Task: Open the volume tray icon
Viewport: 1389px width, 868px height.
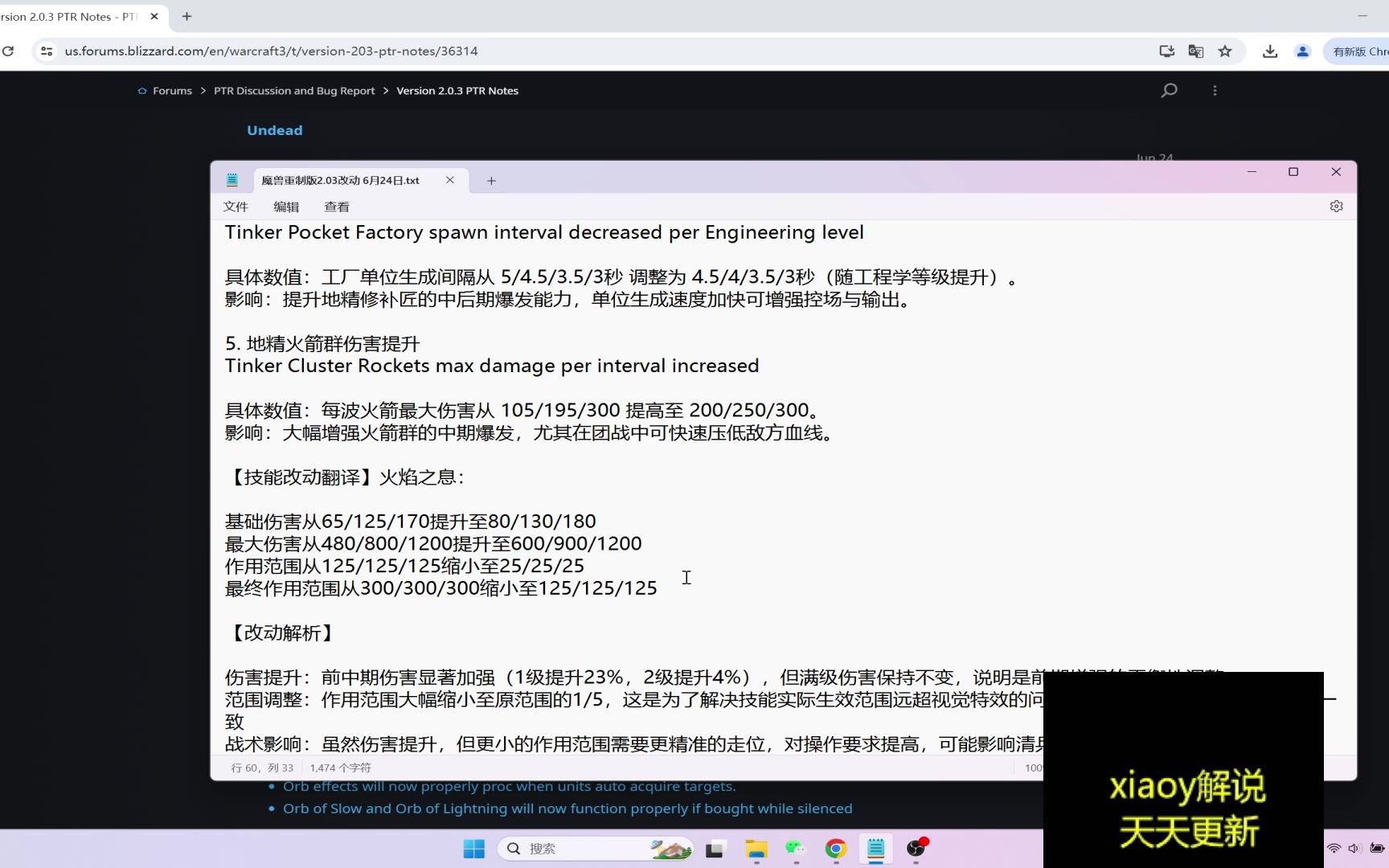Action: [1354, 849]
